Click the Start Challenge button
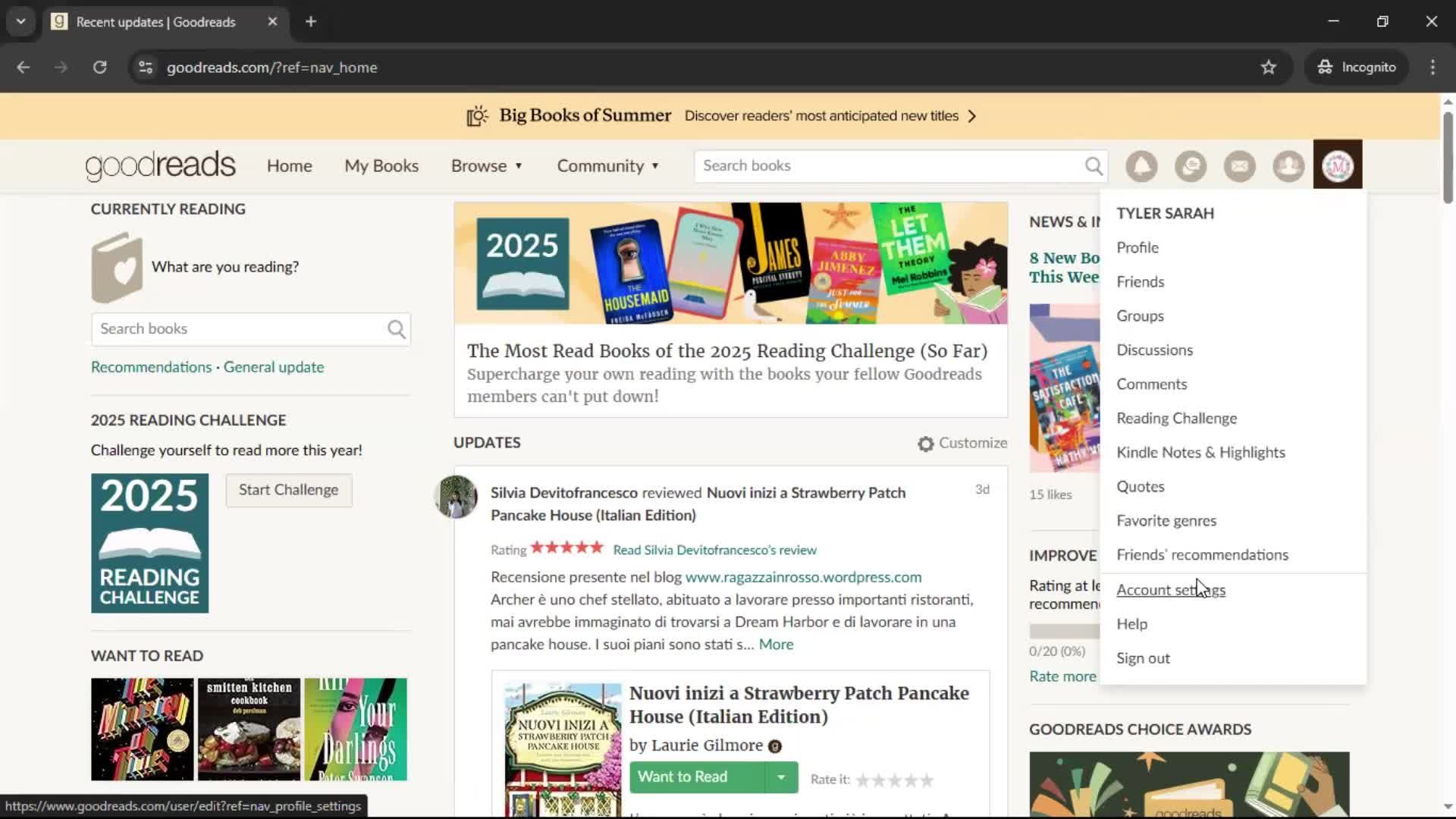Image resolution: width=1456 pixels, height=819 pixels. coord(289,490)
